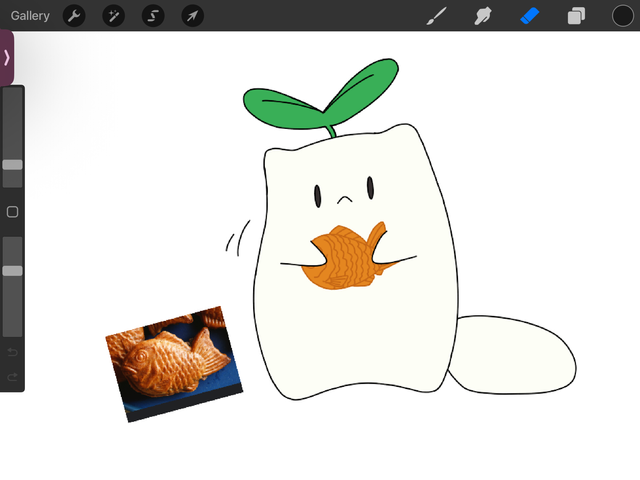This screenshot has height=480, width=640.
Task: Tap the square modify button on sidebar
Action: pos(13,212)
